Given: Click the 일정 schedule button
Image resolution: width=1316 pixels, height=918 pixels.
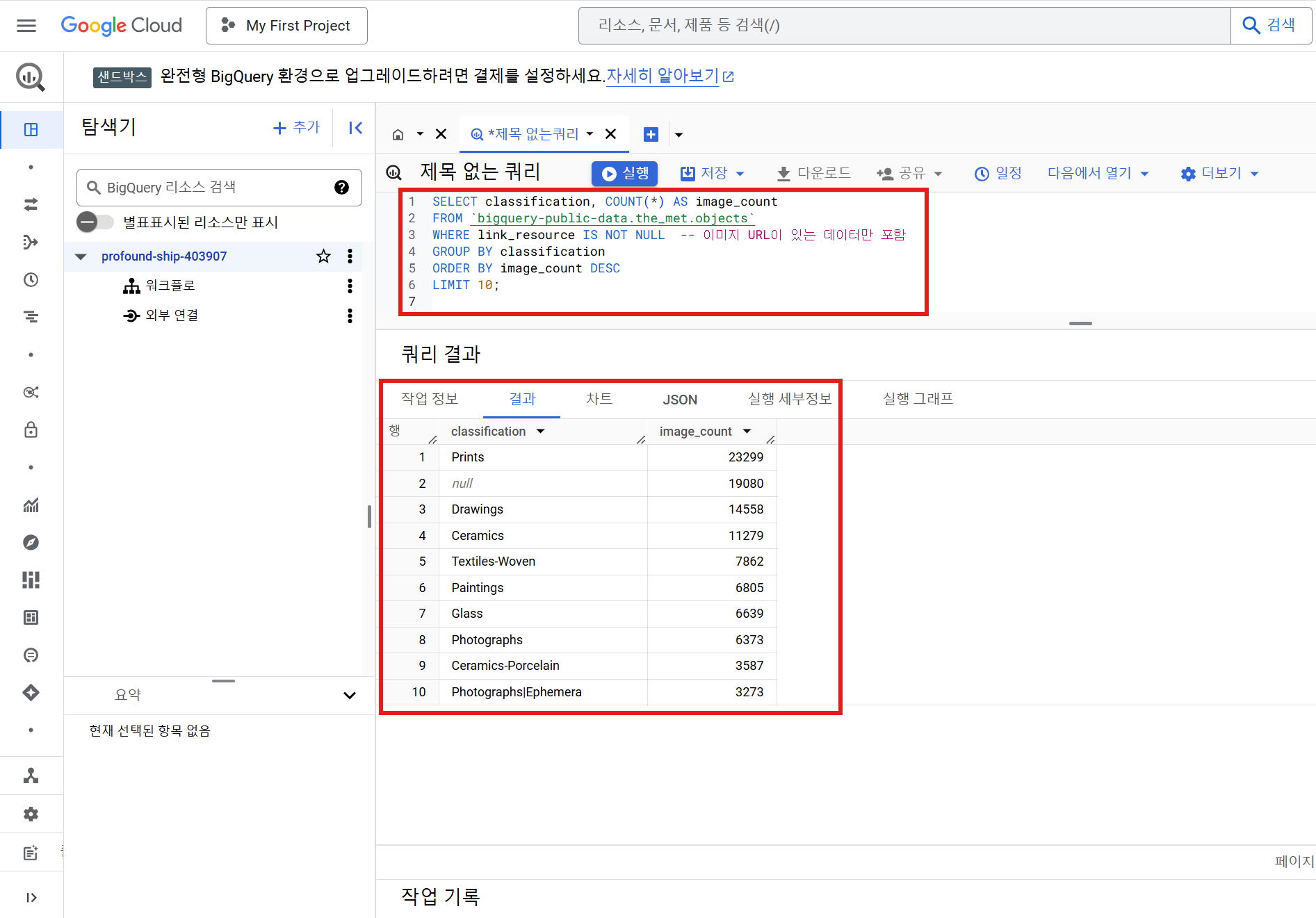Looking at the screenshot, I should pos(998,173).
